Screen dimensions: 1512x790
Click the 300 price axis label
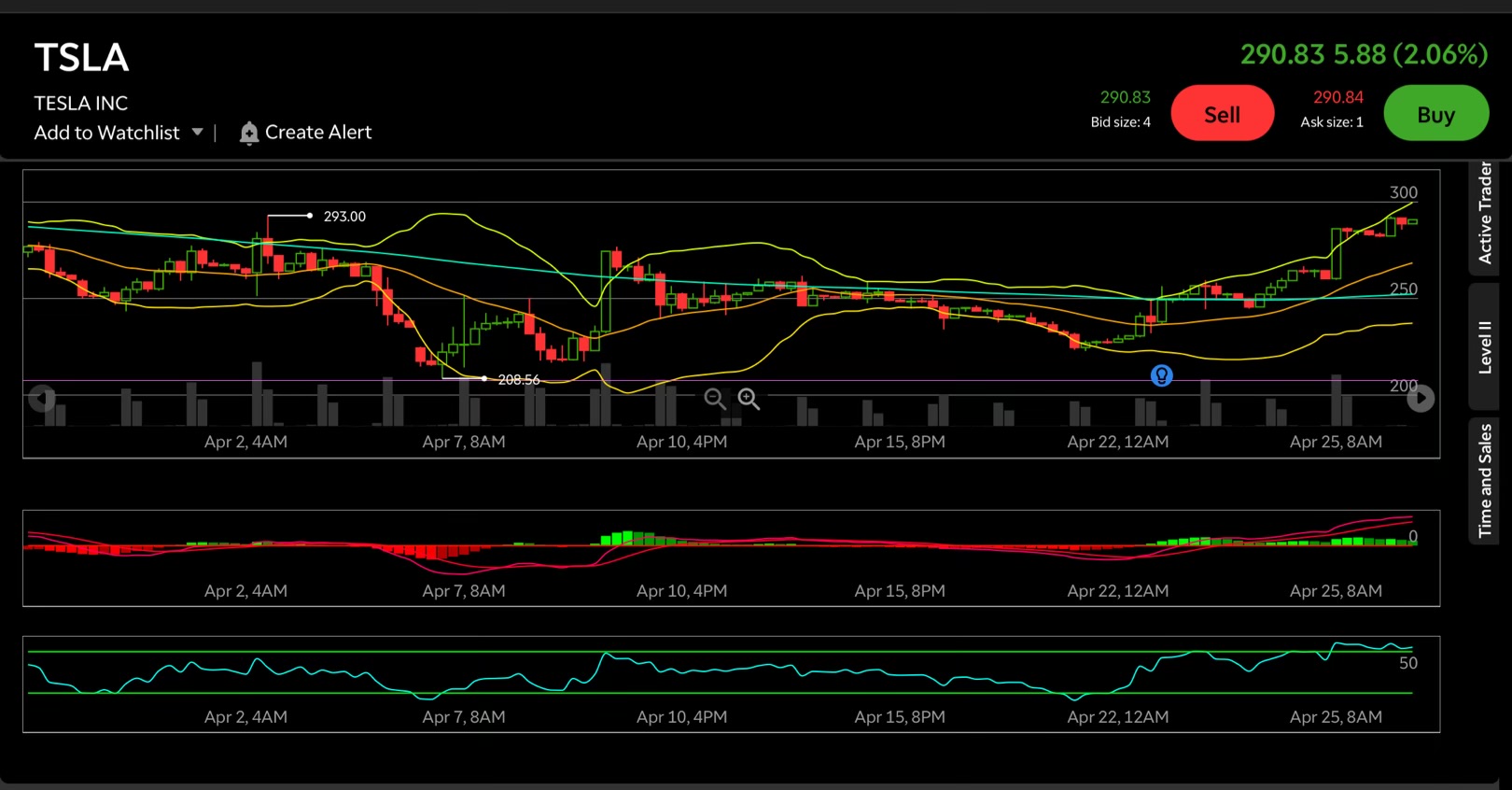coord(1403,192)
